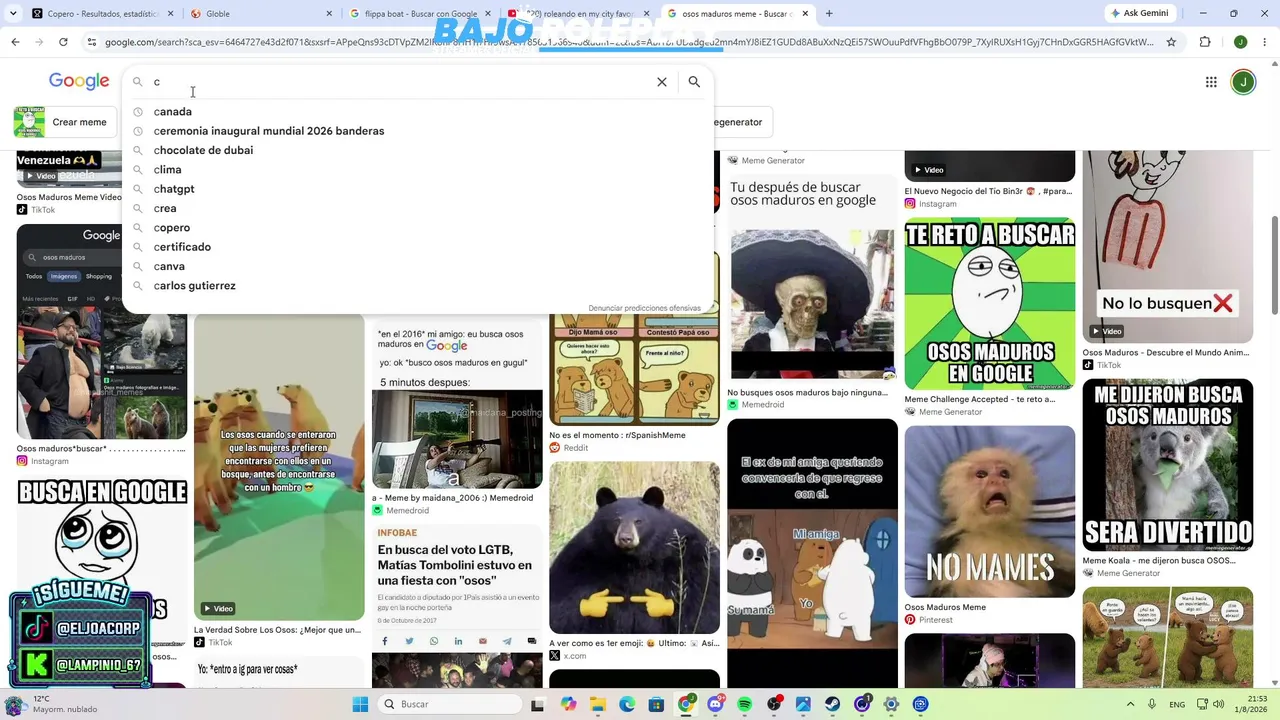Viewport: 1280px width, 720px height.
Task: Open the Windows Start menu
Action: (360, 704)
